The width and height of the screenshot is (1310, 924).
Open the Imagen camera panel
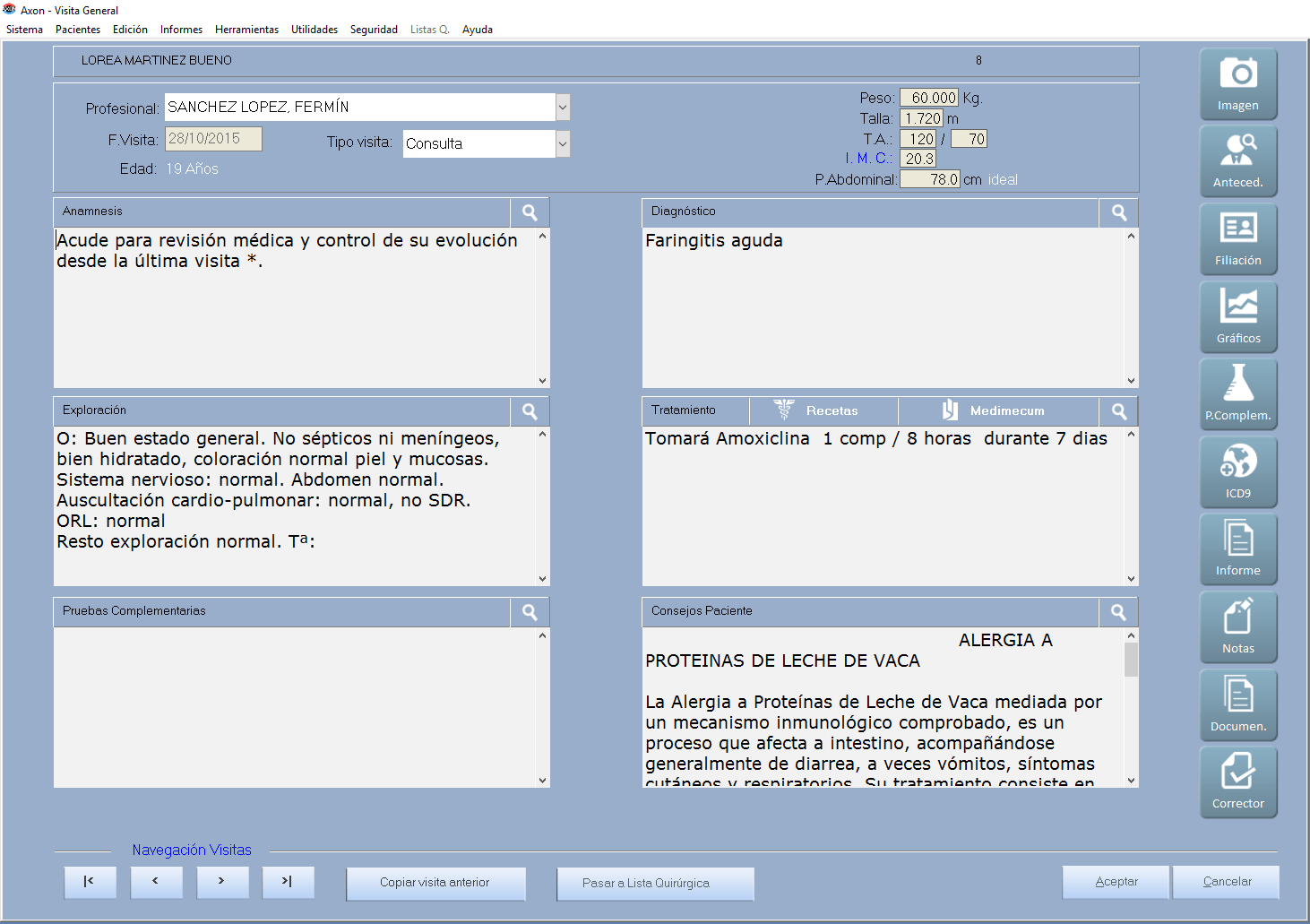pos(1237,83)
